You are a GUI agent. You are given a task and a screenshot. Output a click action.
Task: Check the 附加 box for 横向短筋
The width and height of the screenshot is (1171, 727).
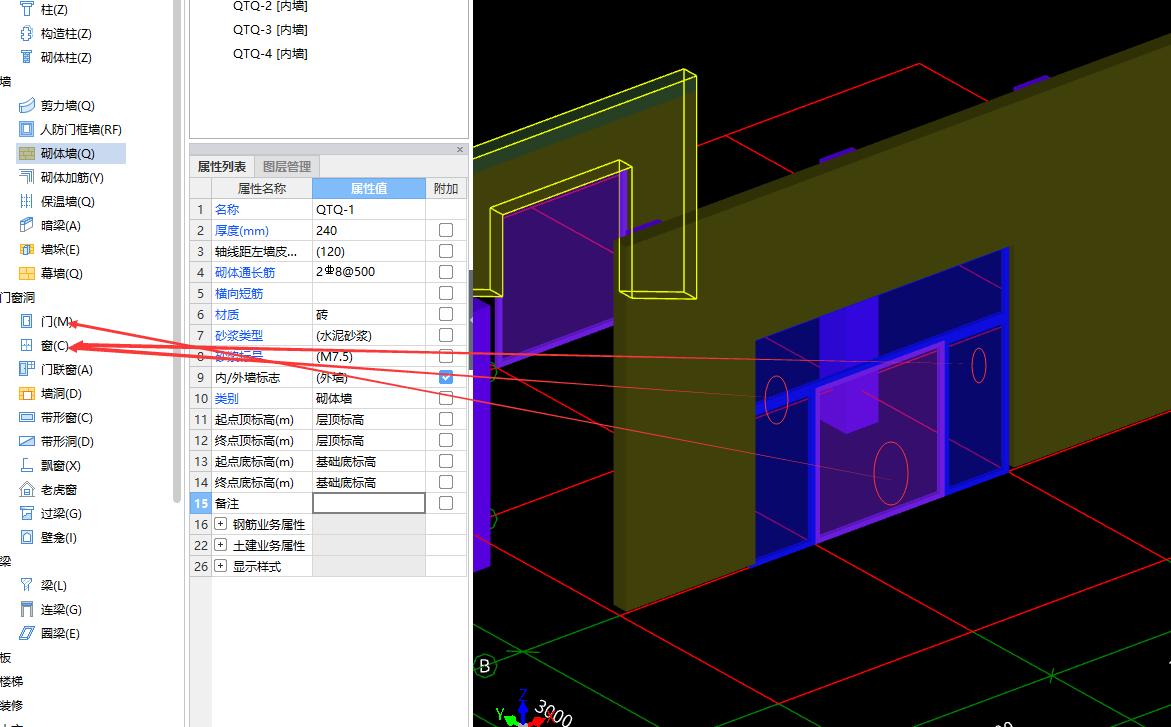(446, 293)
